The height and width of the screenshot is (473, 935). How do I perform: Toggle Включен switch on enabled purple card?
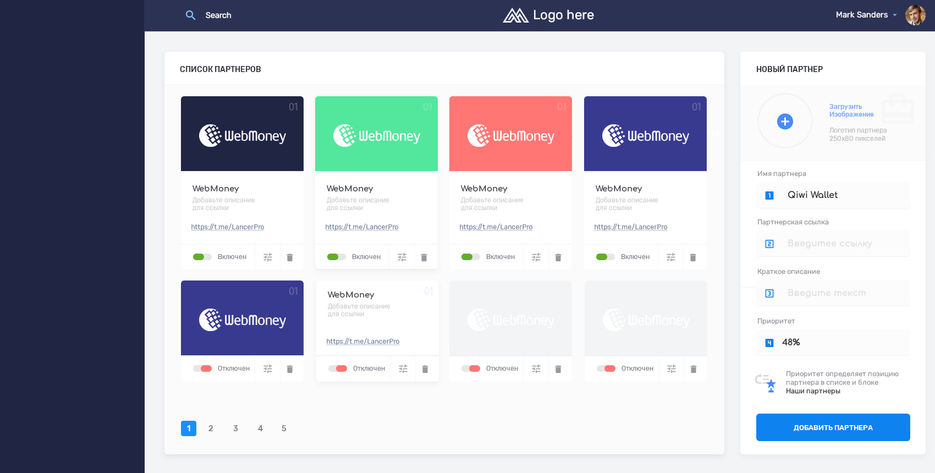(605, 257)
